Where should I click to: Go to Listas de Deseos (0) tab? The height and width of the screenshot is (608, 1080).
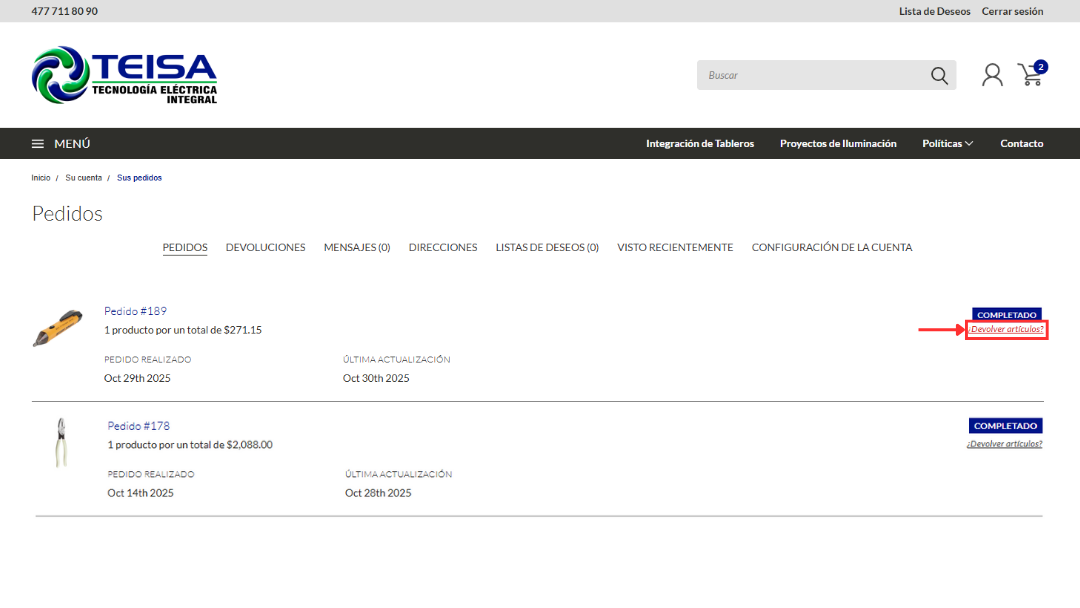click(547, 247)
